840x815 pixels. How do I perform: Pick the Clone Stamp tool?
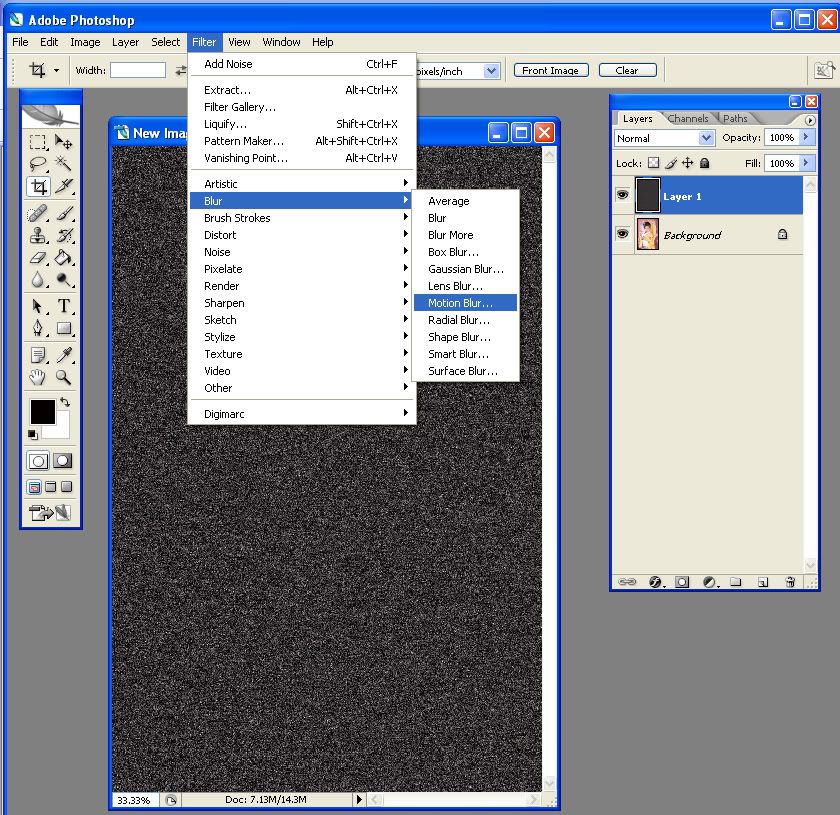38,236
